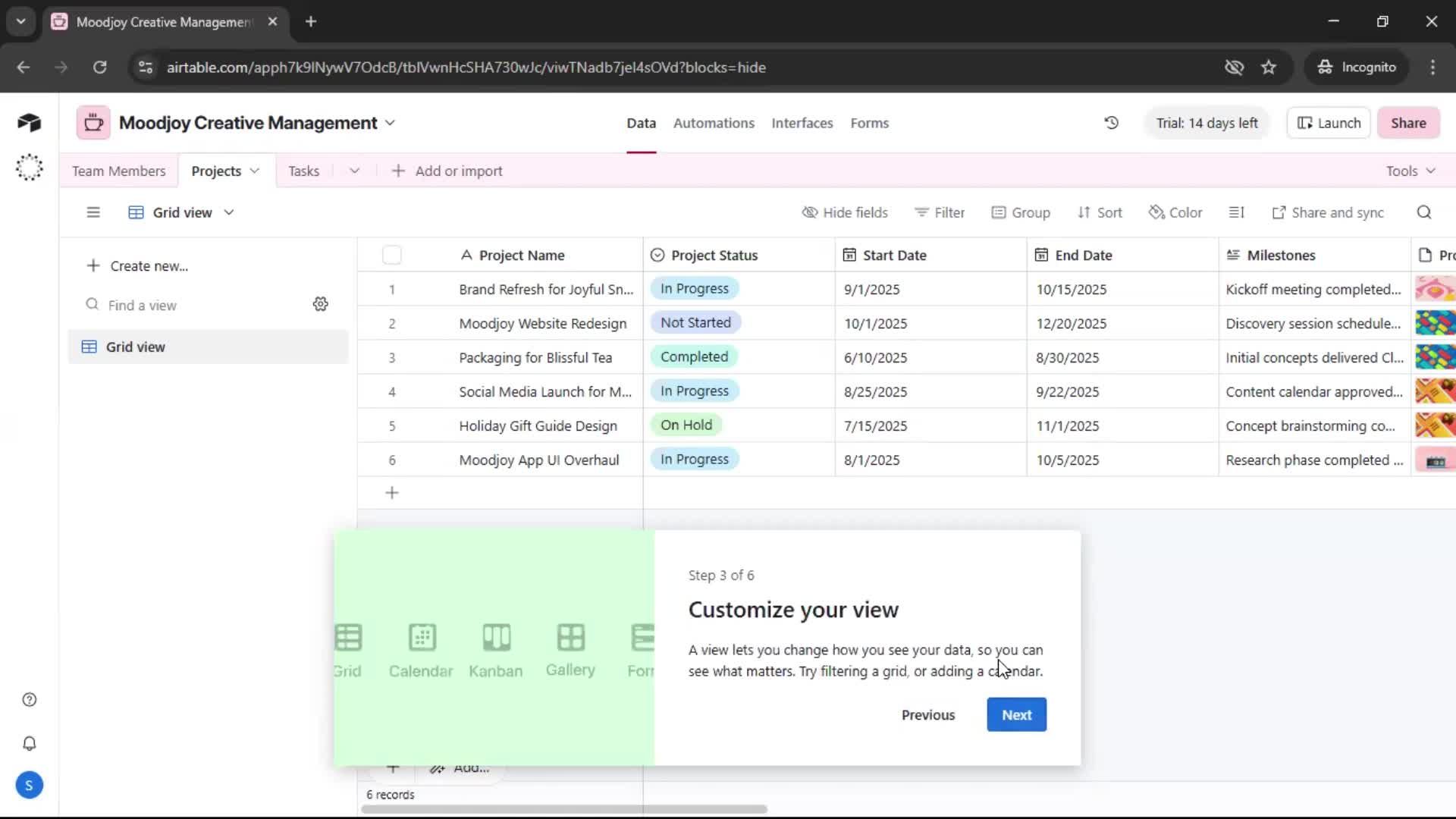The height and width of the screenshot is (819, 1456).
Task: Click Trial: 14 days left
Action: click(x=1207, y=123)
